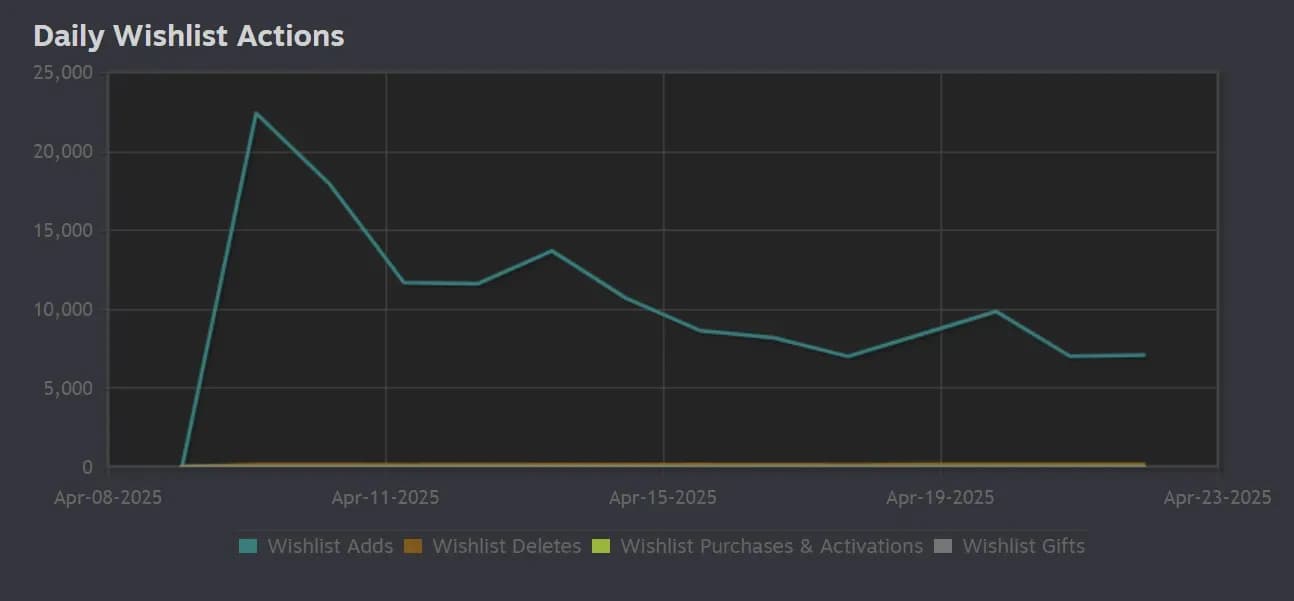Toggle the Wishlist Adds legend swatch
Viewport: 1294px width, 601px height.
[248, 546]
